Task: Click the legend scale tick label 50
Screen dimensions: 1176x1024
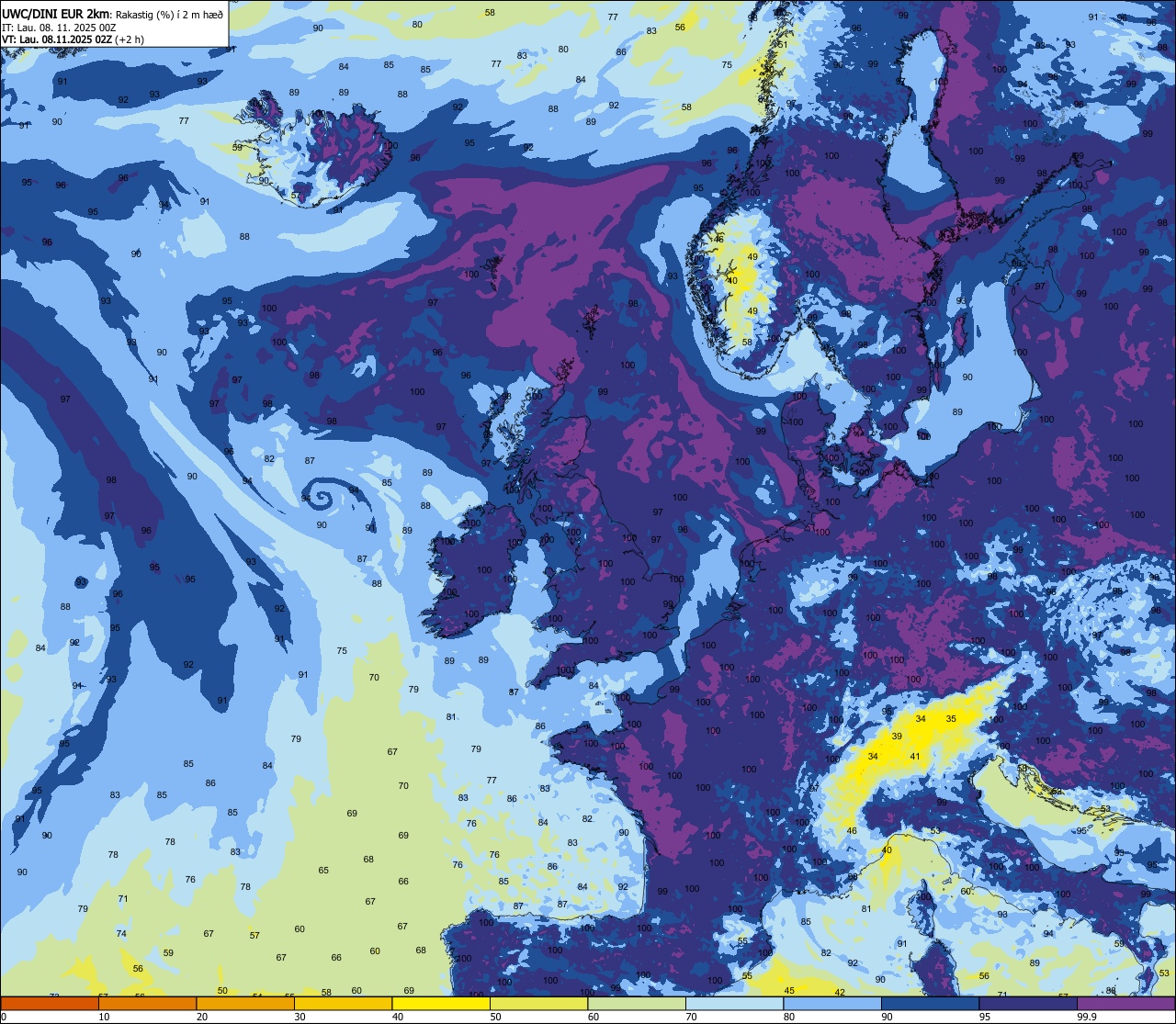Action: click(x=495, y=1017)
